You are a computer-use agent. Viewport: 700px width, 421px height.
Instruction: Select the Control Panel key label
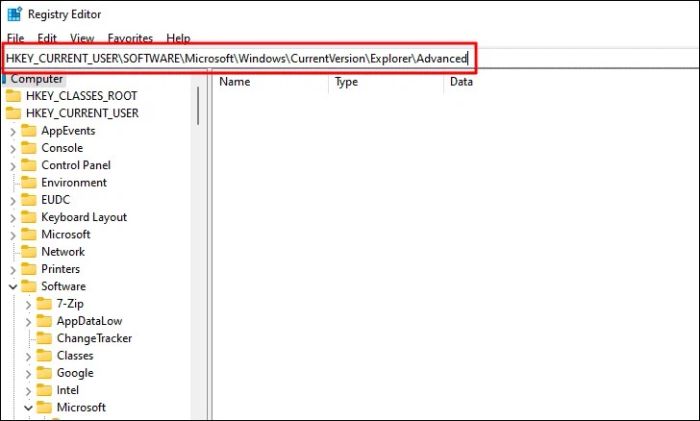[x=76, y=165]
